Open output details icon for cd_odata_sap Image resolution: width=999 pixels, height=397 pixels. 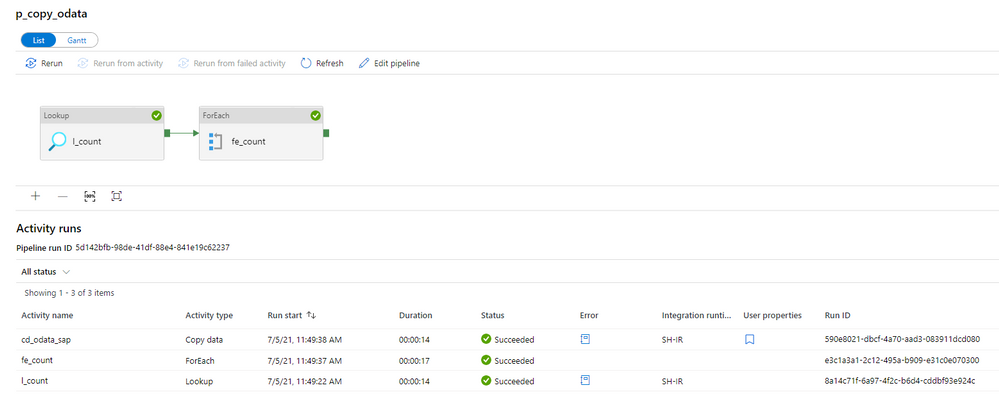[x=585, y=339]
